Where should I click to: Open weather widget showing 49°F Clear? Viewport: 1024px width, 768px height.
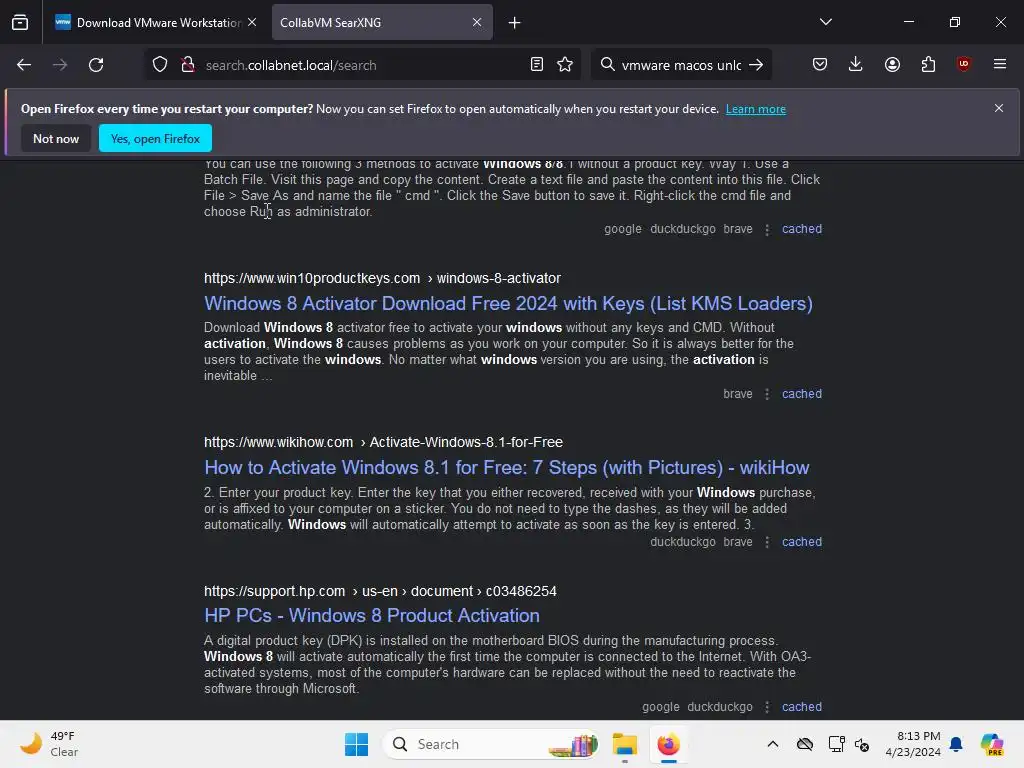coord(48,744)
